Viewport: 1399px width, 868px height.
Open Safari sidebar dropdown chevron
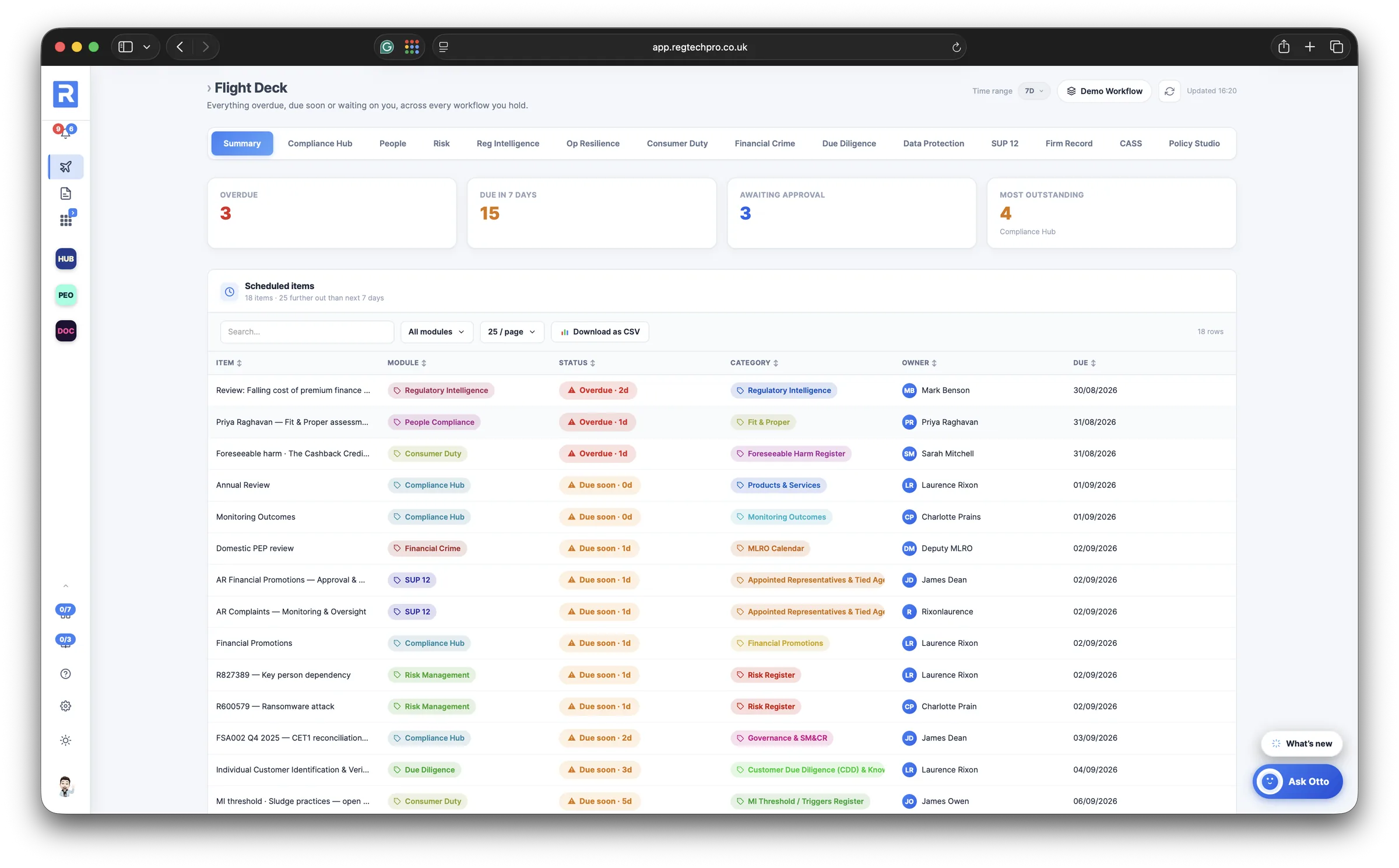[x=147, y=47]
